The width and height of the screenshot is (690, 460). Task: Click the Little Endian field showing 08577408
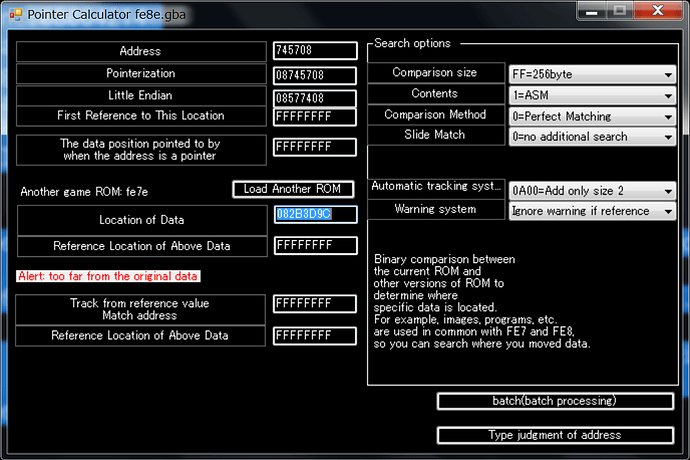(315, 98)
